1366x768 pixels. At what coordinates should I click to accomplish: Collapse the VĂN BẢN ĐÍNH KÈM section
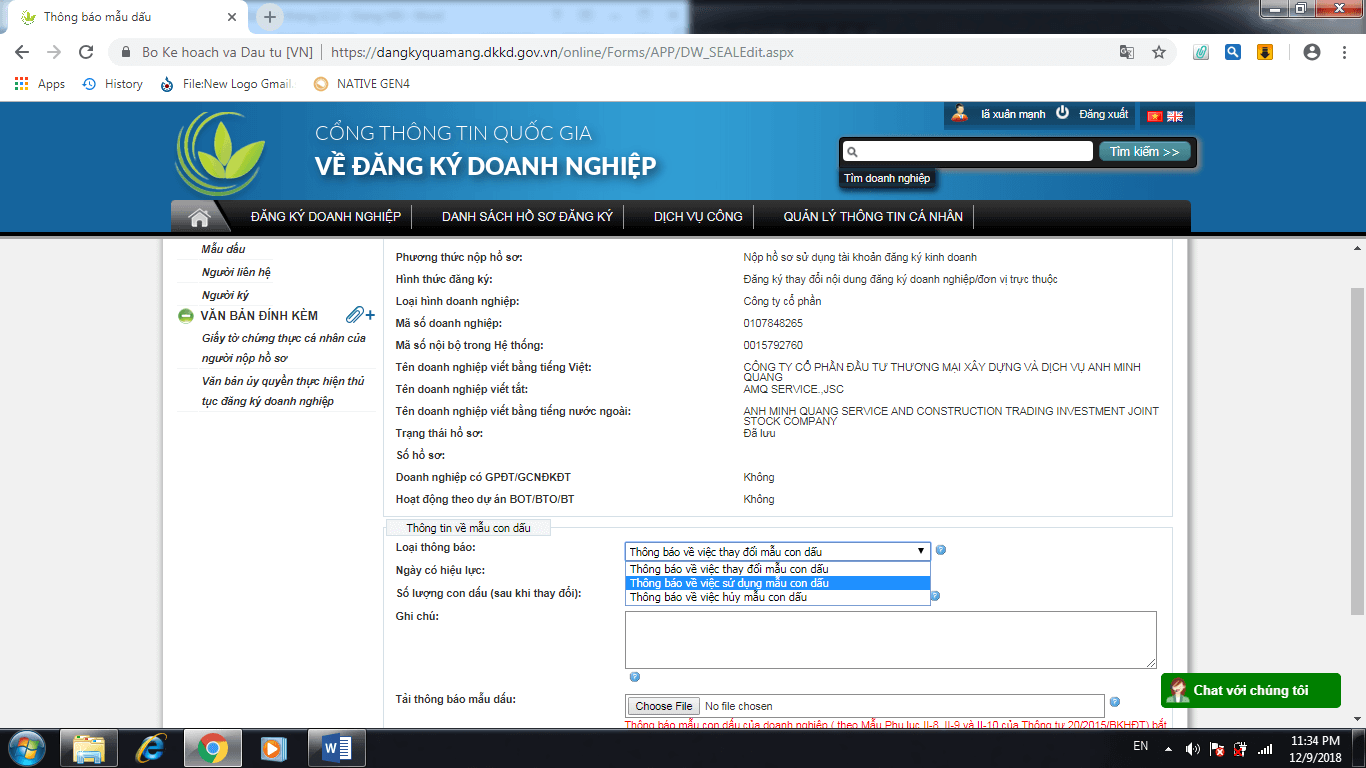tap(185, 316)
